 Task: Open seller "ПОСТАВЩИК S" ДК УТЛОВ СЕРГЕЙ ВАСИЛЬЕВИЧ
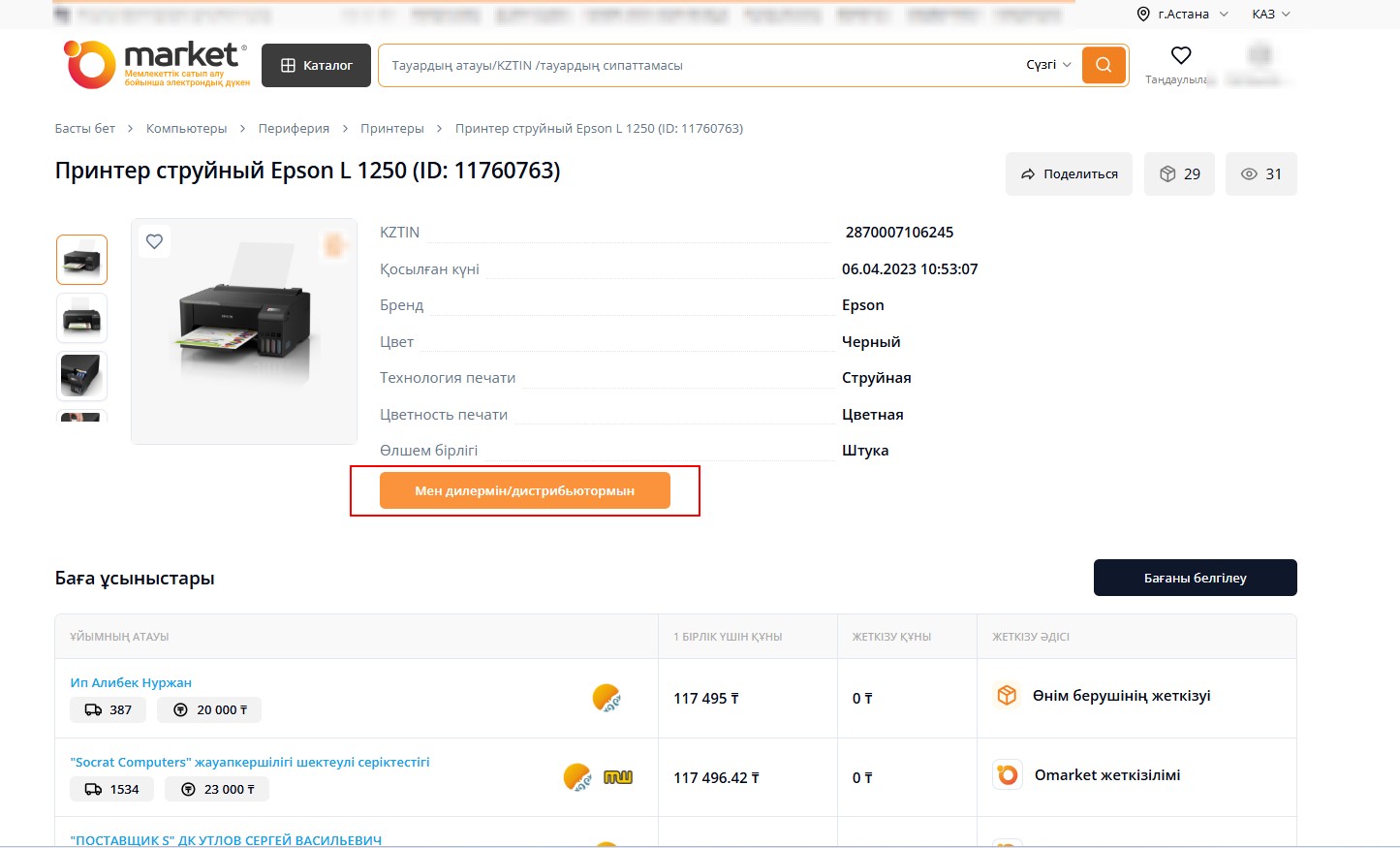click(226, 840)
